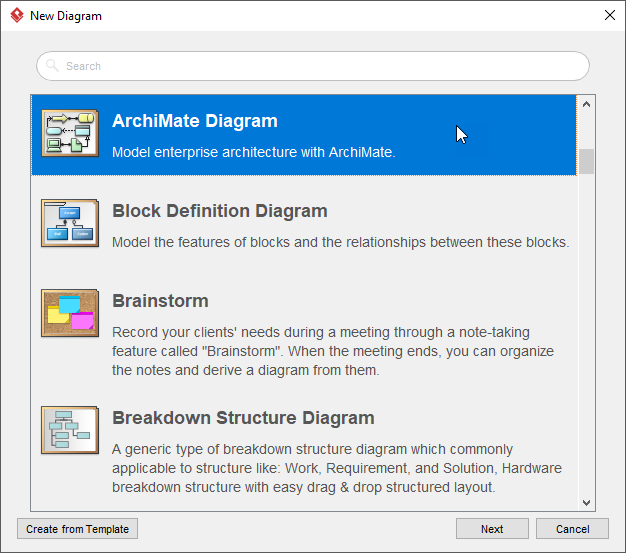Choose the Brainstorm heading

(160, 301)
